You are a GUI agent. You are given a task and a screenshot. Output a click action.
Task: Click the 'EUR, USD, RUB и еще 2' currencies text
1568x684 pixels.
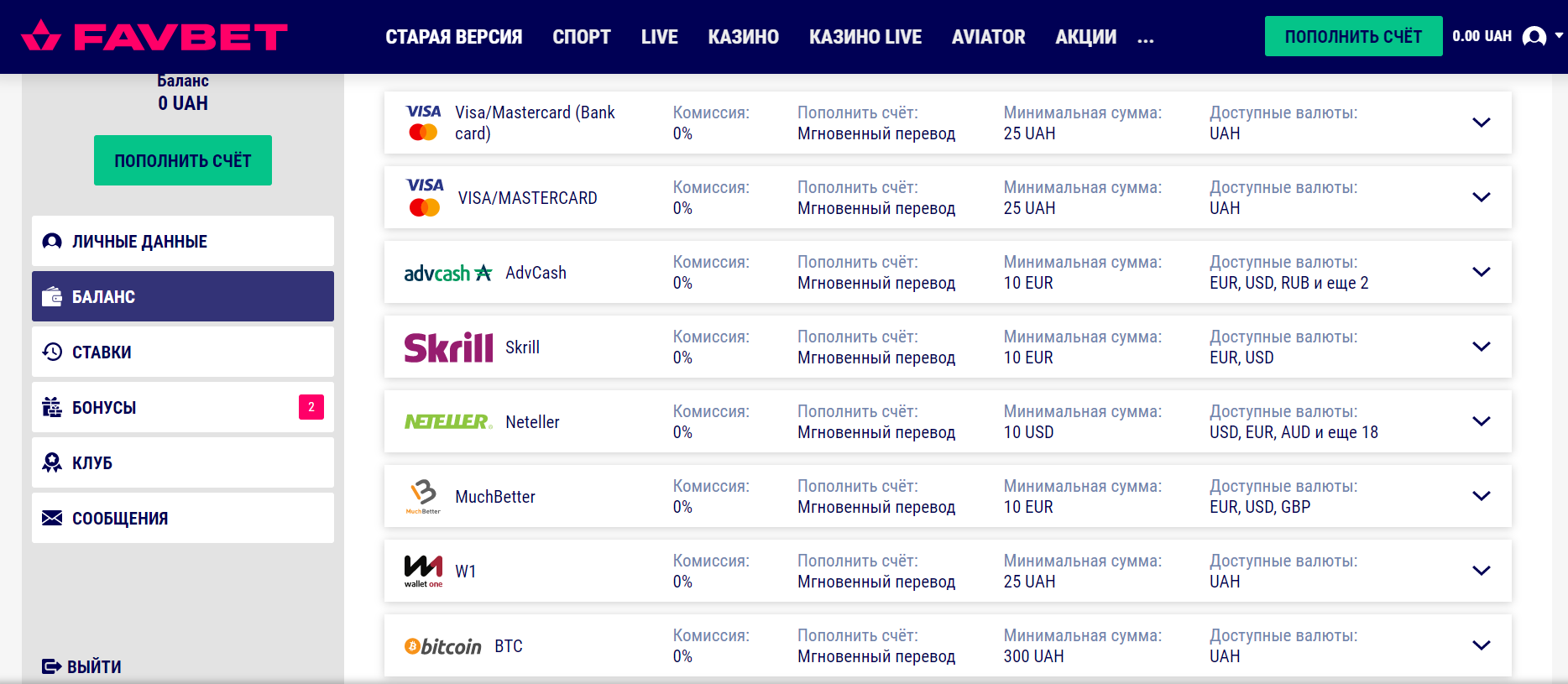1289,283
